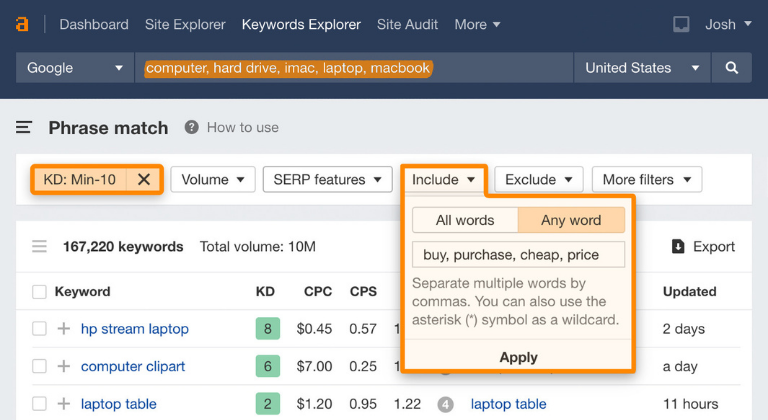Open the More filters dropdown
Image resolution: width=768 pixels, height=420 pixels.
tap(647, 179)
